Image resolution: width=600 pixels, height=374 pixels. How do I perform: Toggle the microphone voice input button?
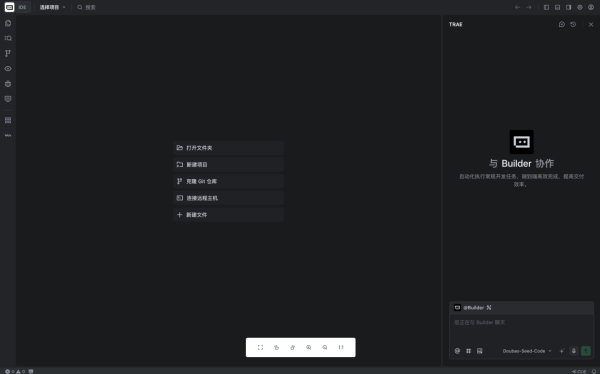coord(574,351)
